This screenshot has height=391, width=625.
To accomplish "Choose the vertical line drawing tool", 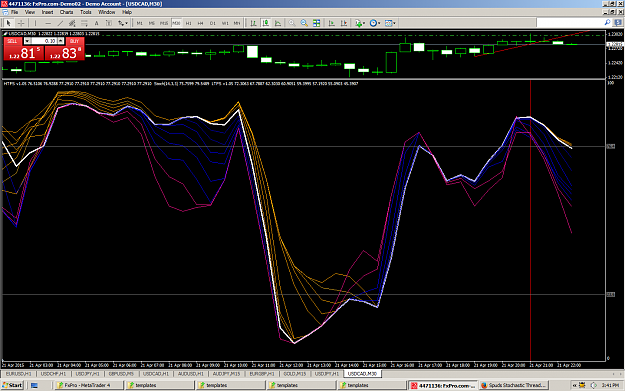I will [35, 23].
